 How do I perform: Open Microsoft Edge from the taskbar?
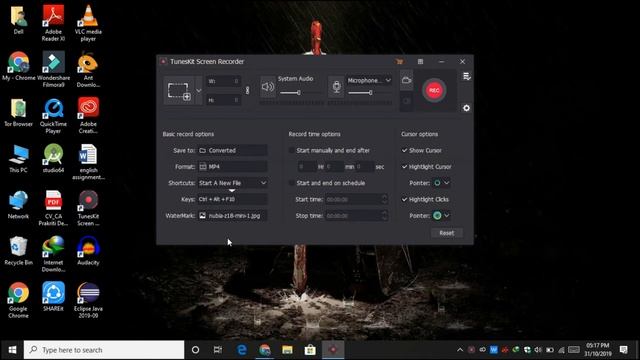242,350
